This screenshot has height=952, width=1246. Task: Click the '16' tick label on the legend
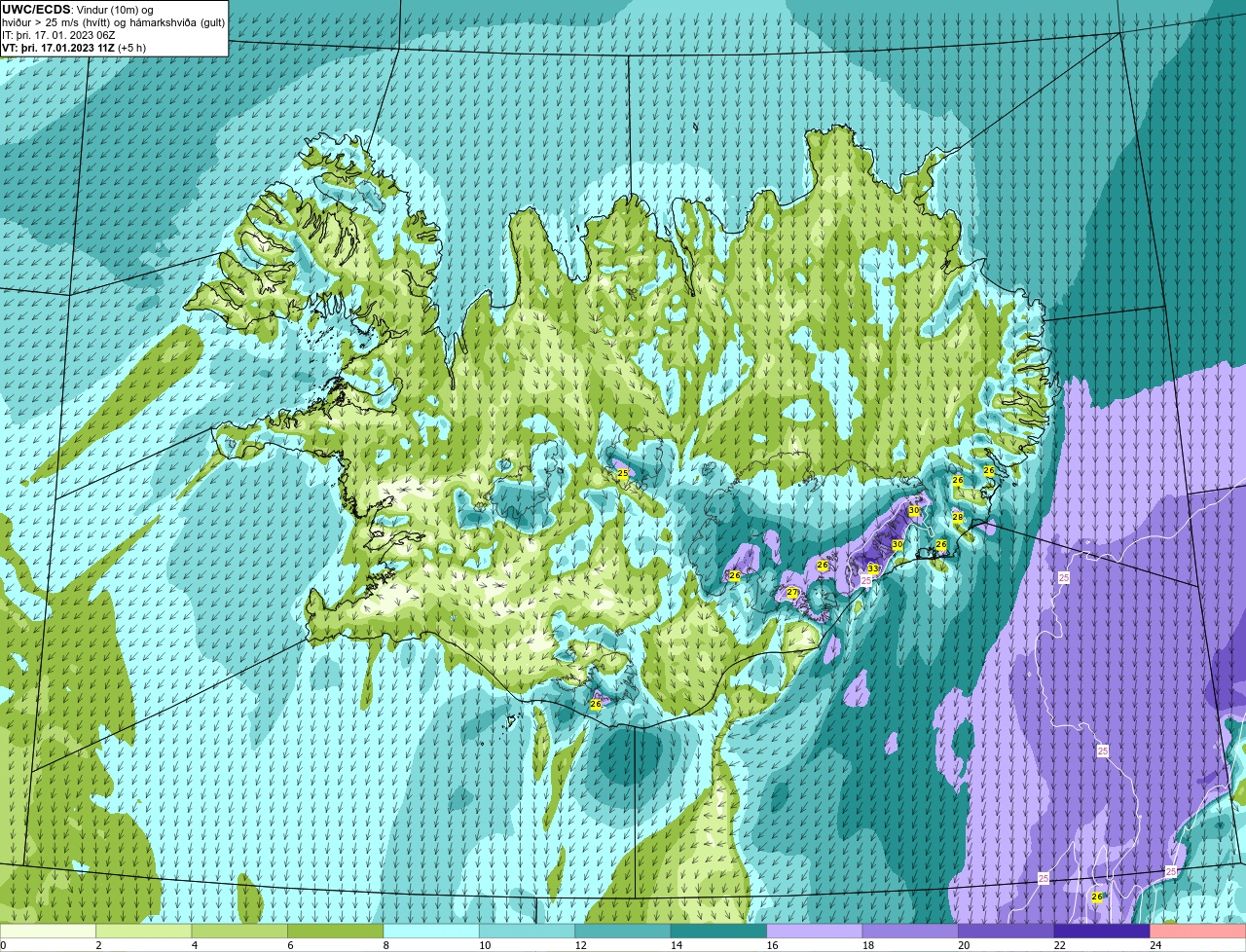tap(772, 945)
